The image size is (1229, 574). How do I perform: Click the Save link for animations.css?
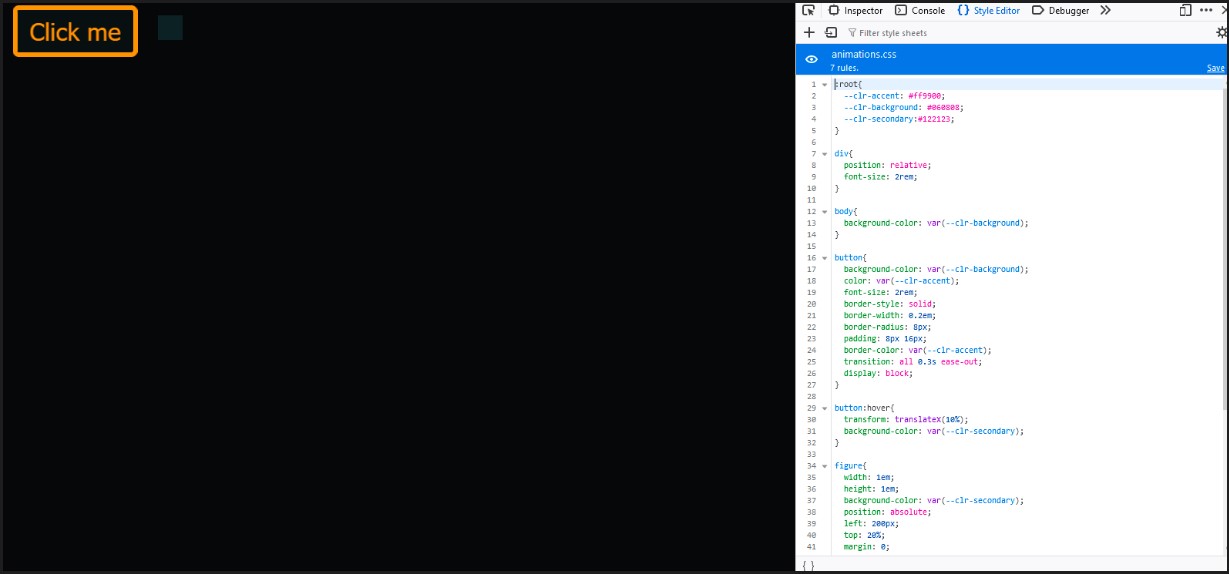[x=1215, y=68]
